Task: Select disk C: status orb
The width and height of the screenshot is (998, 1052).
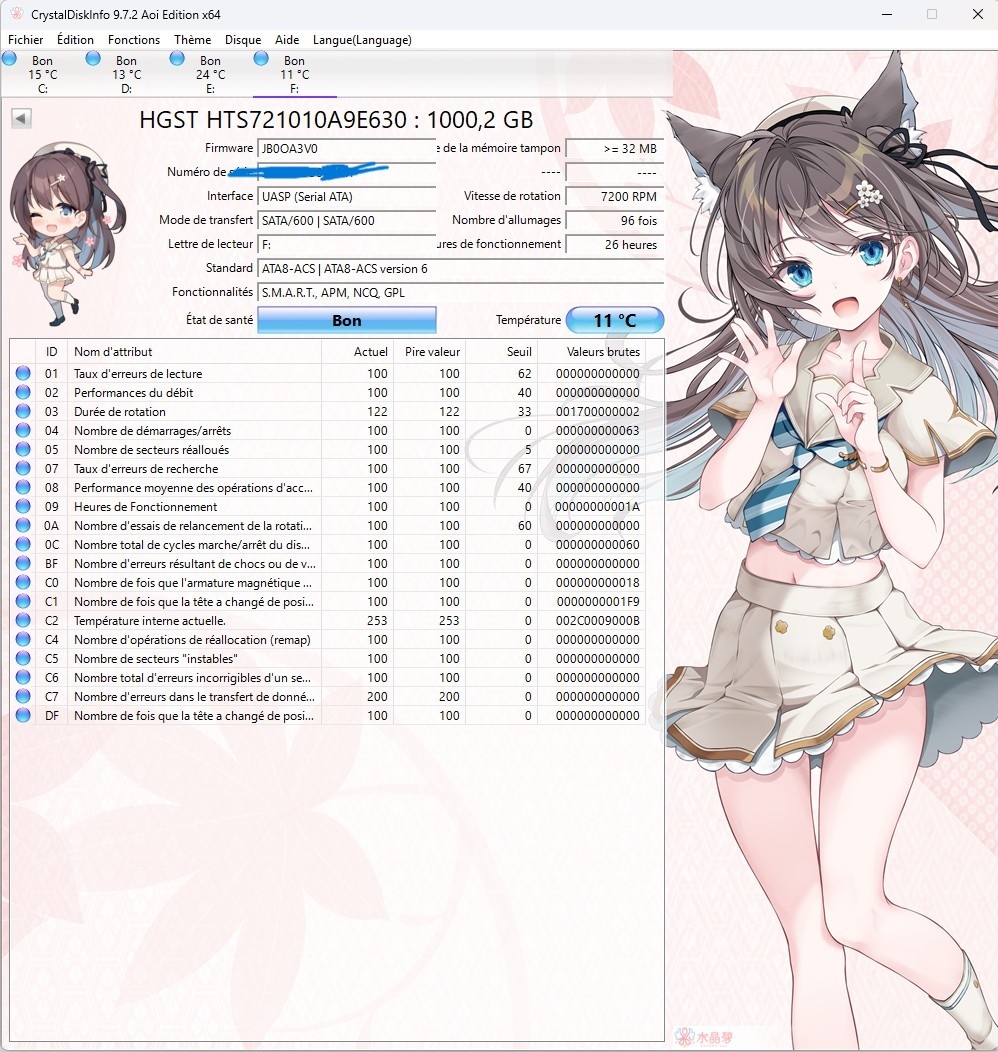Action: [10, 59]
